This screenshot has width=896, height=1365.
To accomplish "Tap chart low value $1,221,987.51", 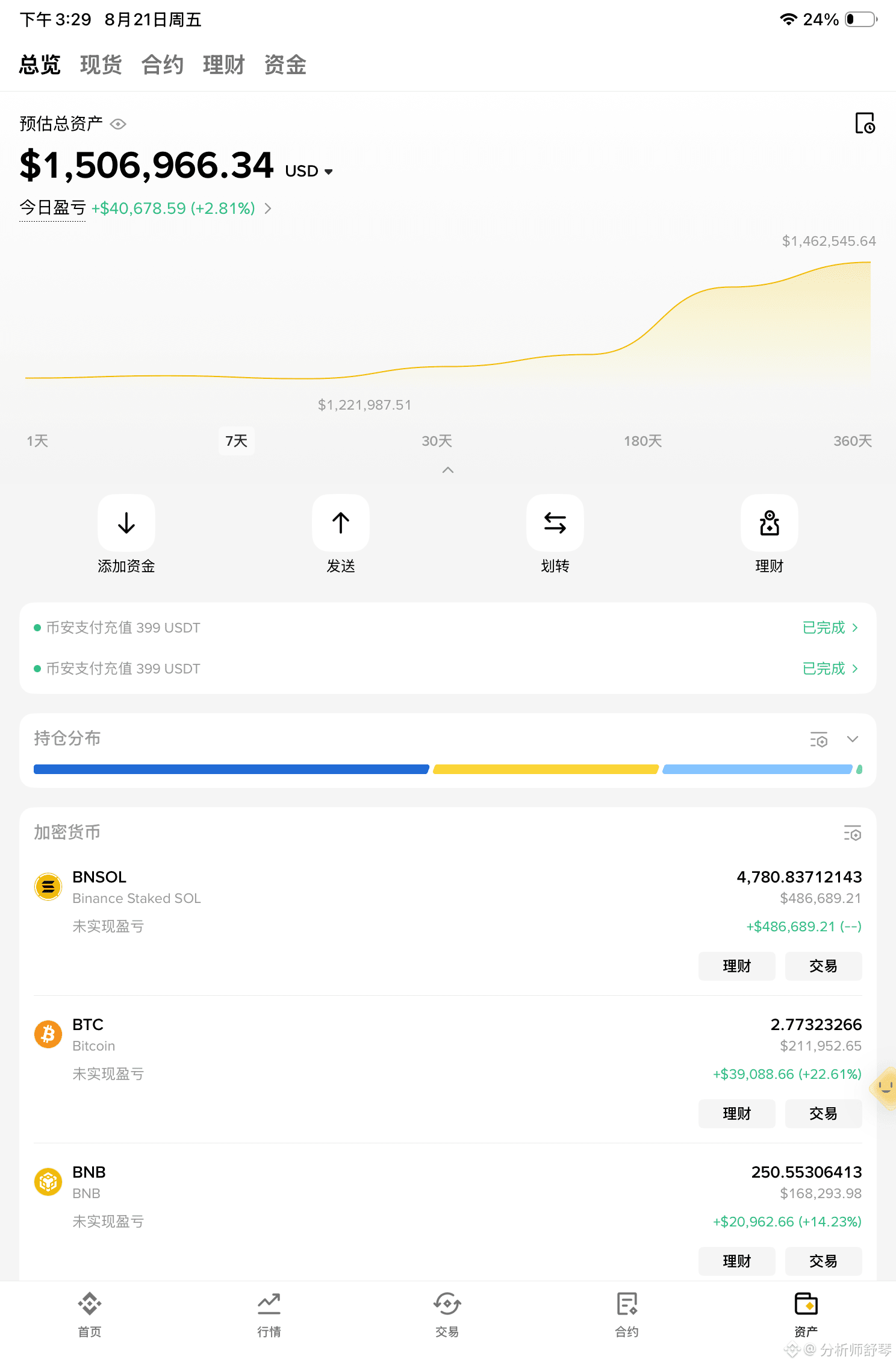I will coord(364,405).
